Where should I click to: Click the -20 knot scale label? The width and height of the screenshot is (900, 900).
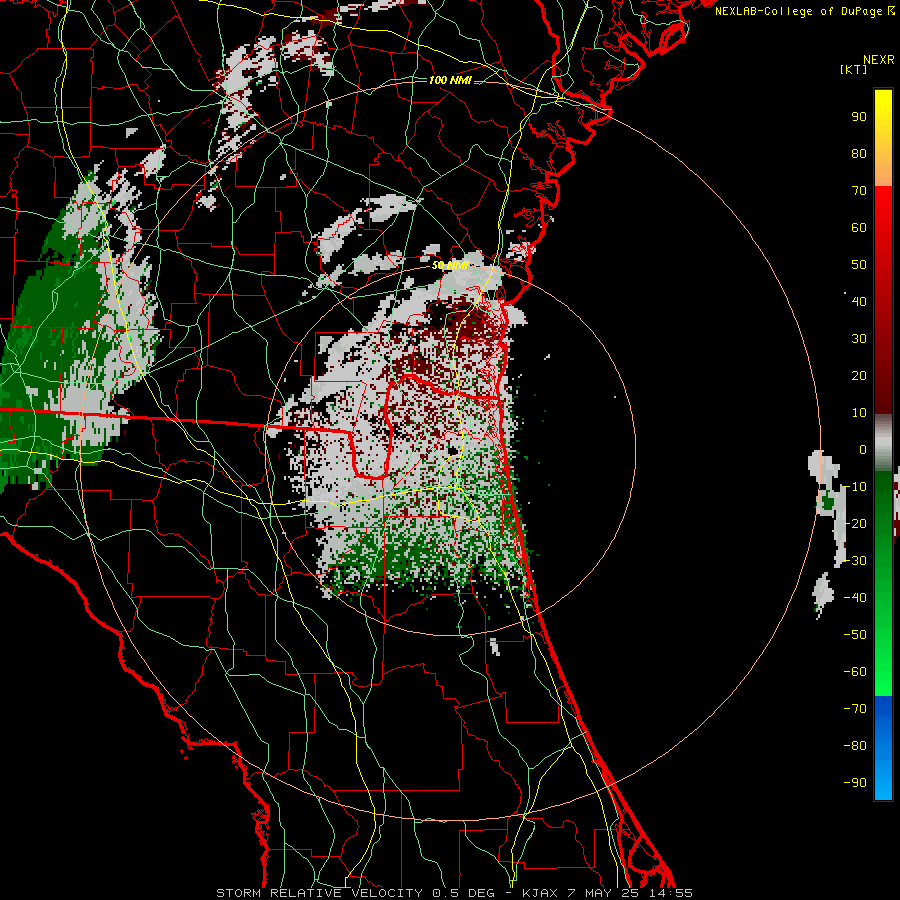(x=855, y=524)
